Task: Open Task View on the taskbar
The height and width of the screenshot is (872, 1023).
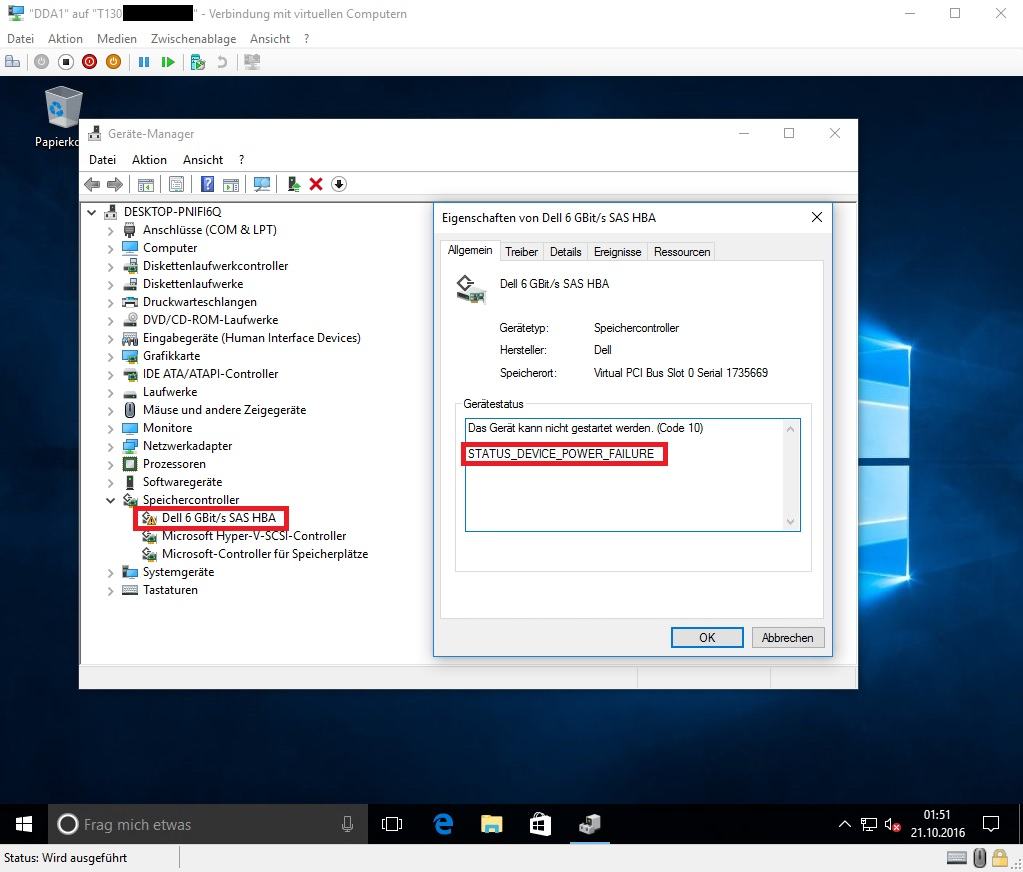Action: click(391, 824)
